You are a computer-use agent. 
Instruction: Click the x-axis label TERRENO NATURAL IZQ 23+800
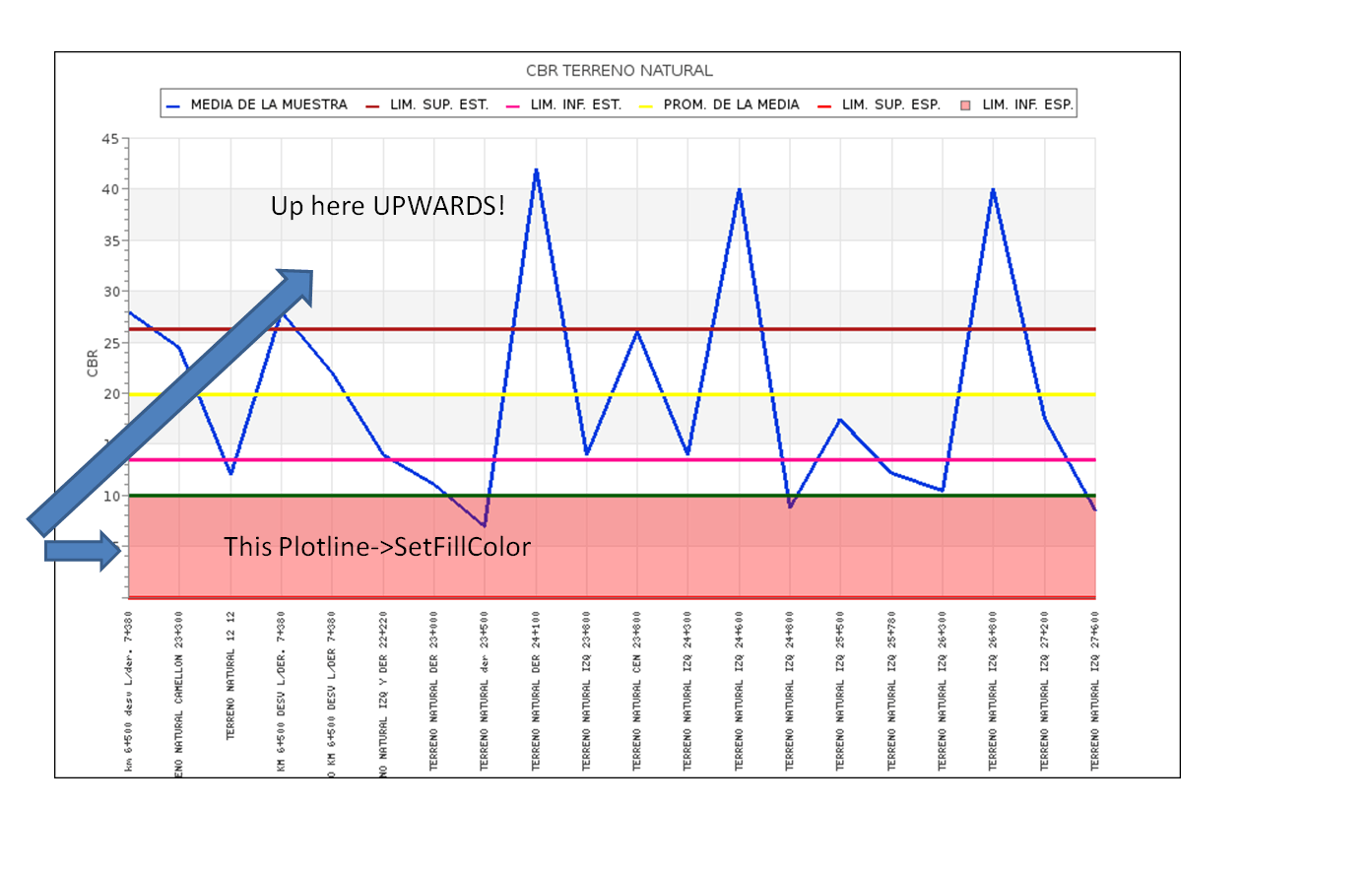click(586, 691)
